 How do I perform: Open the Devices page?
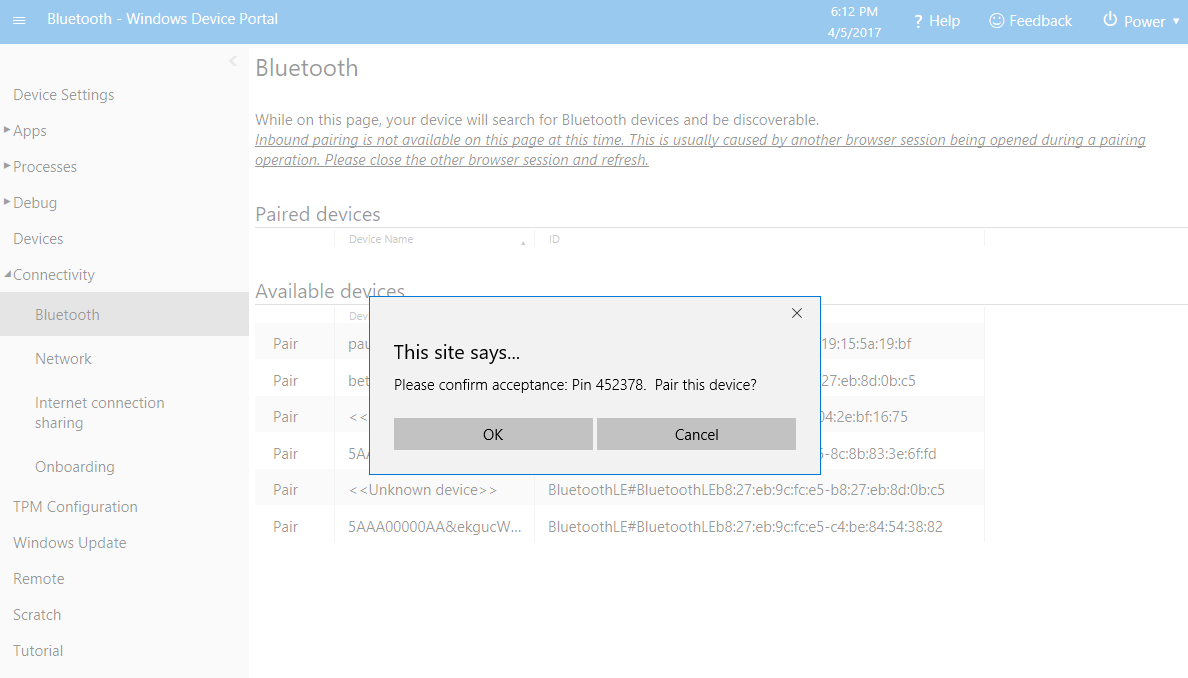[x=38, y=239]
